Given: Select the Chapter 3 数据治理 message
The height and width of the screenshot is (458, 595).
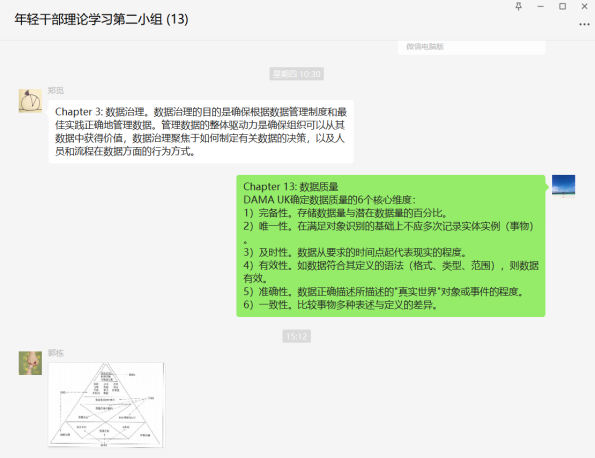Looking at the screenshot, I should [x=201, y=132].
